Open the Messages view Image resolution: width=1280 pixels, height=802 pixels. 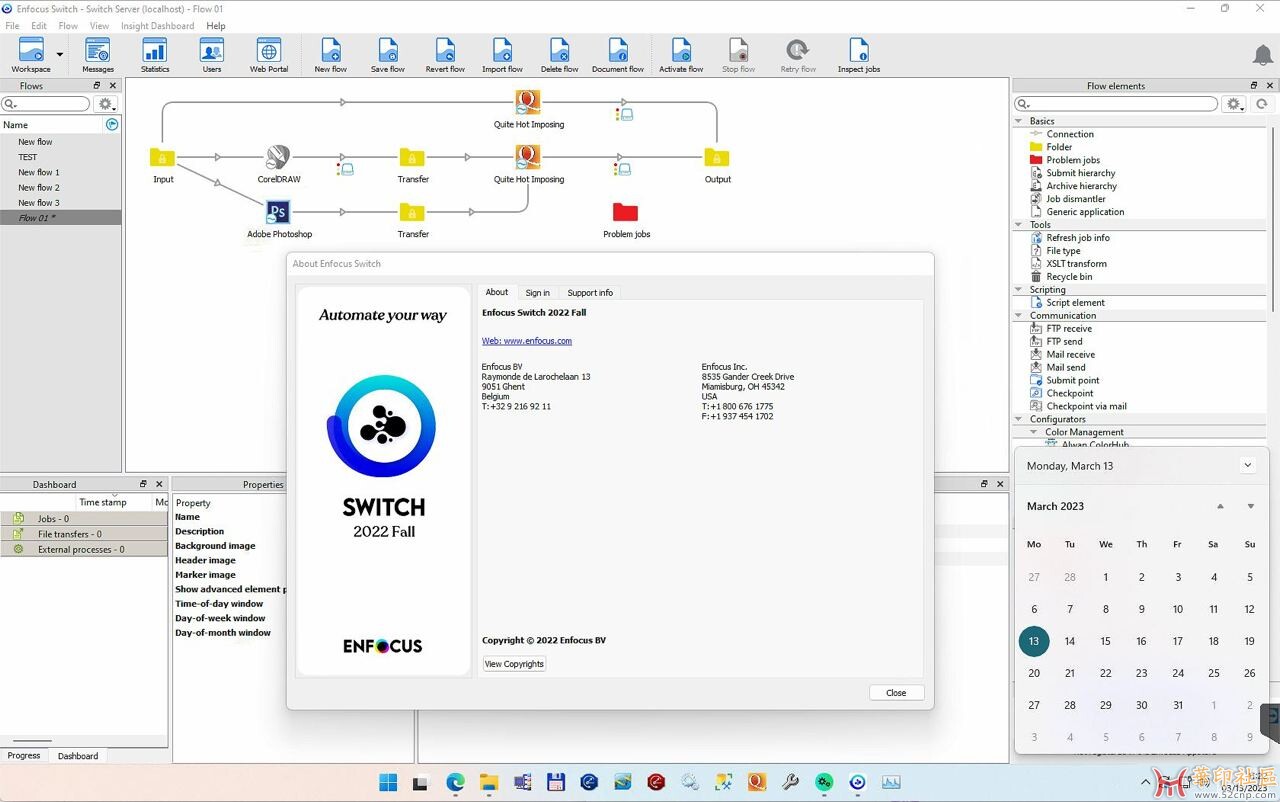[x=97, y=55]
